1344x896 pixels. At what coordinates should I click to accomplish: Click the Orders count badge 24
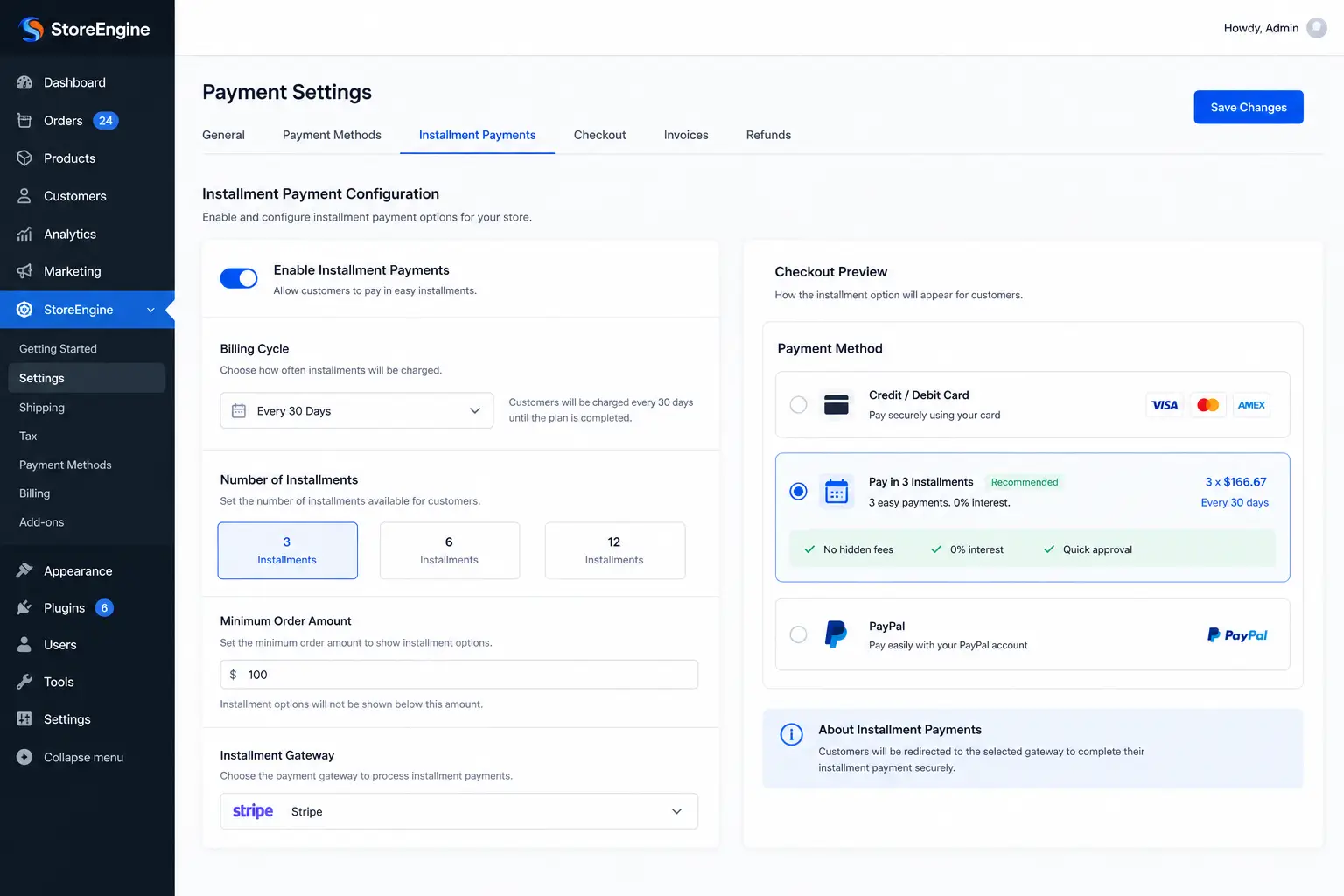[x=106, y=121]
